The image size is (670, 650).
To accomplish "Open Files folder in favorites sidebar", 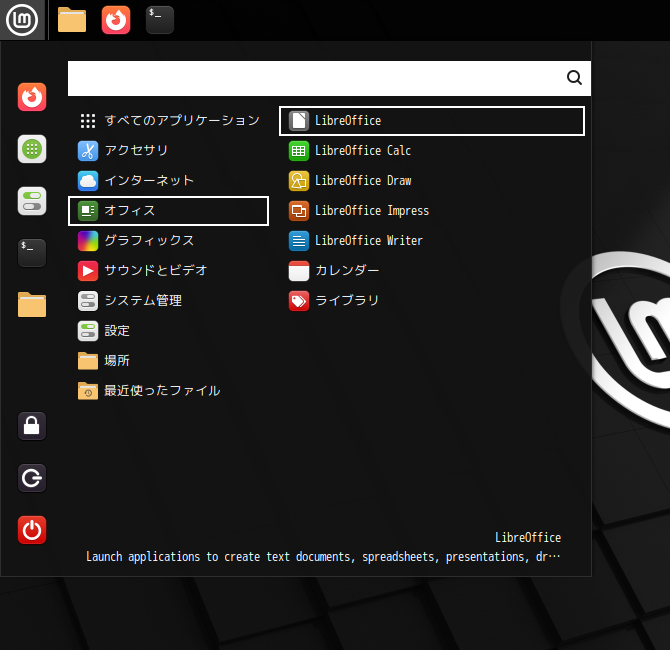I will click(x=32, y=305).
